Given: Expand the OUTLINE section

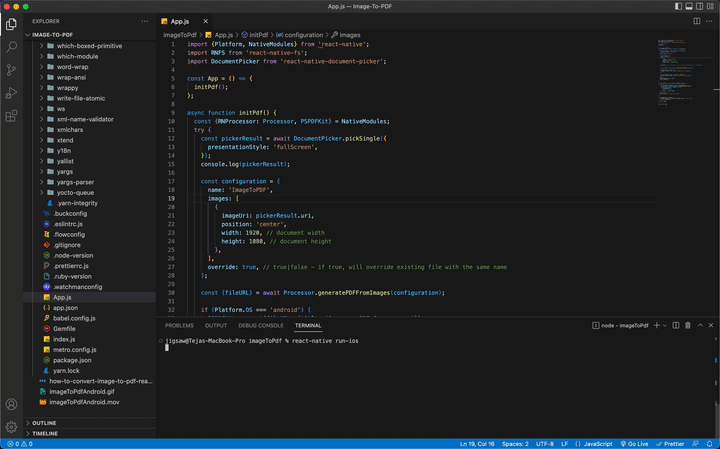Looking at the screenshot, I should 44,423.
